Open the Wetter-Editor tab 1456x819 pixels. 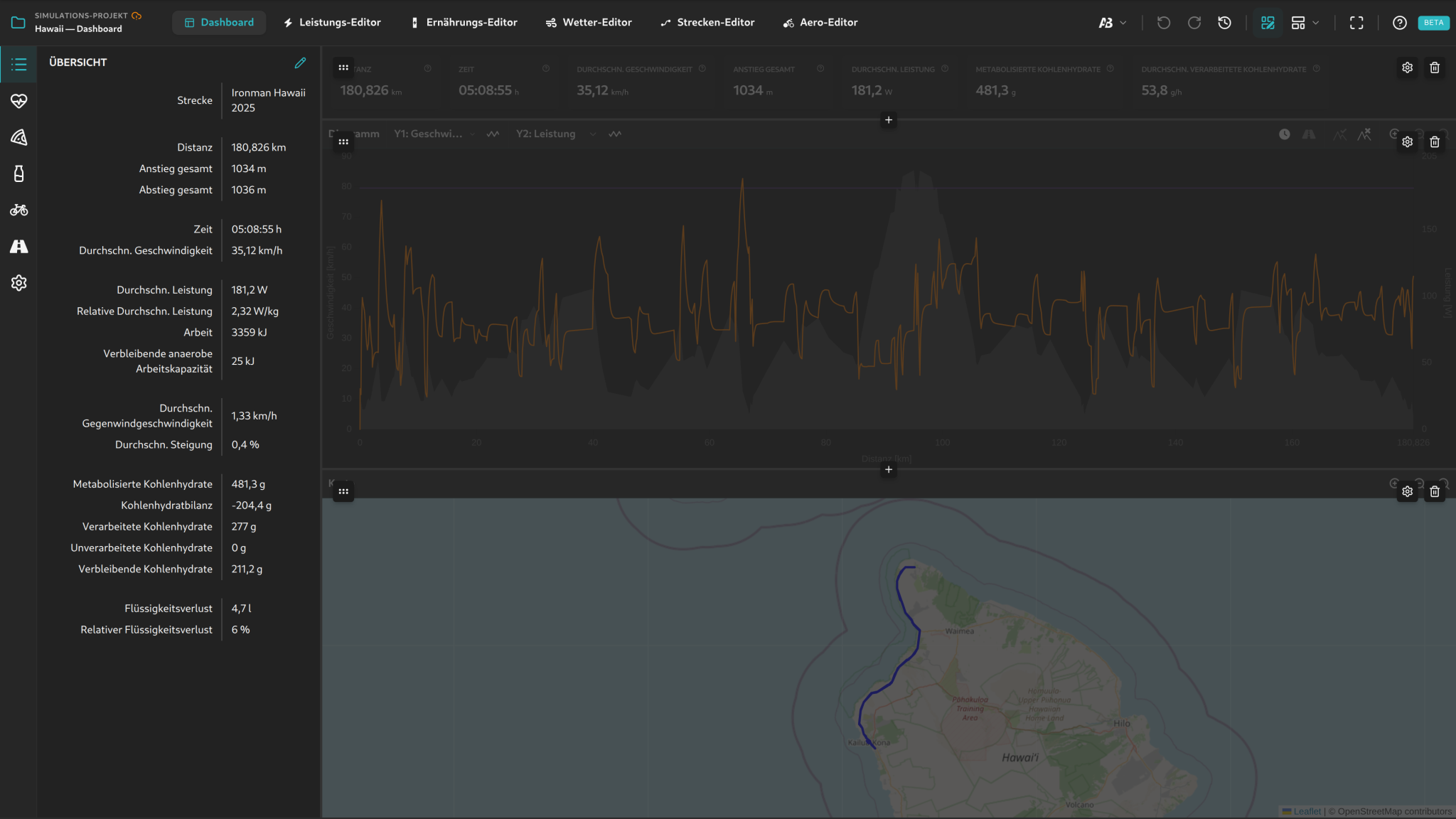click(x=589, y=23)
